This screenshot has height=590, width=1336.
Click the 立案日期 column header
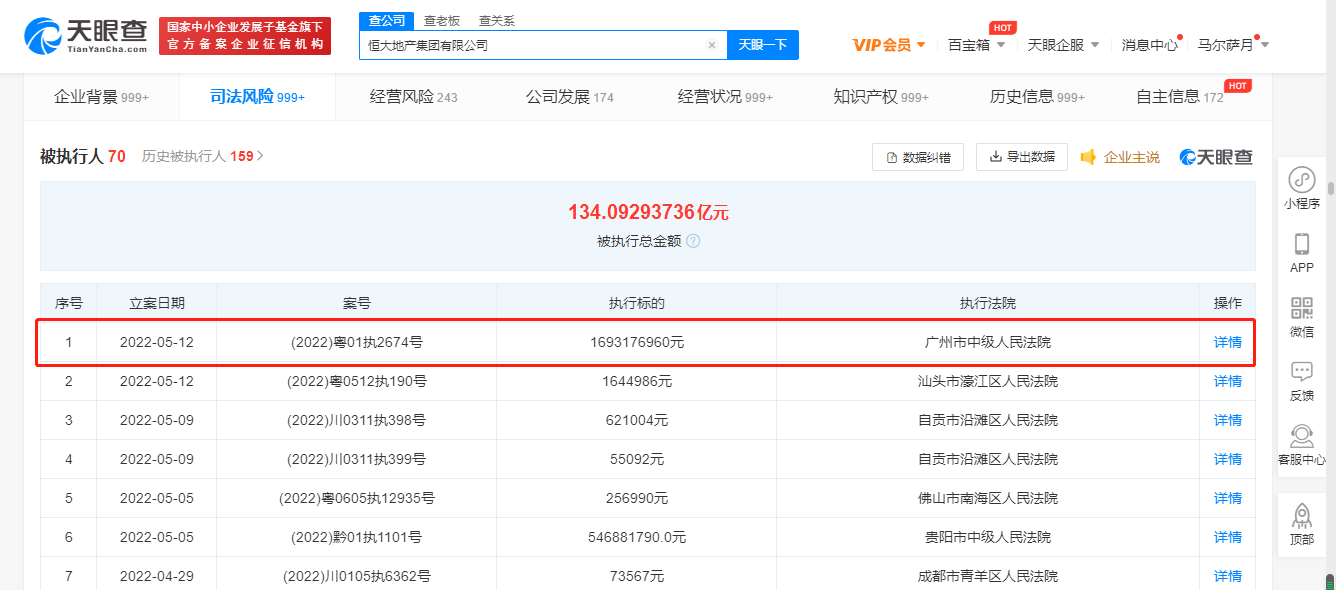point(157,303)
